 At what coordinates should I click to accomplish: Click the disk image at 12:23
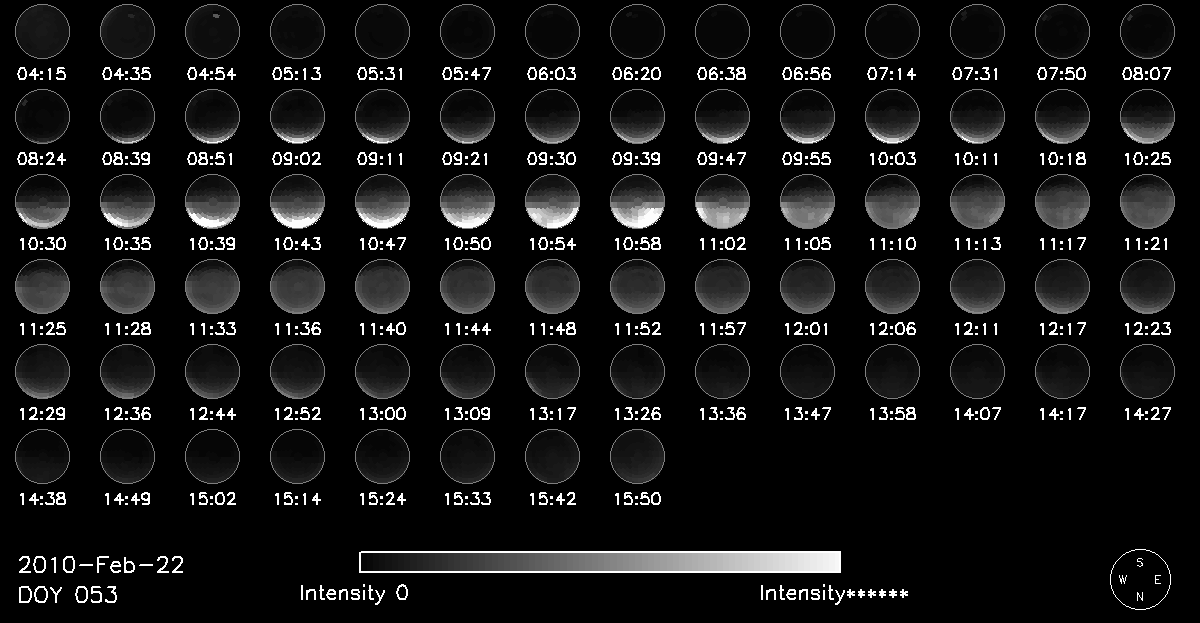1147,287
